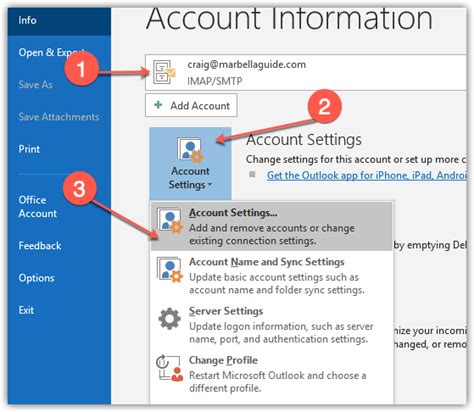This screenshot has width=474, height=412.
Task: Click the Account Settings heading text
Action: [x=304, y=139]
